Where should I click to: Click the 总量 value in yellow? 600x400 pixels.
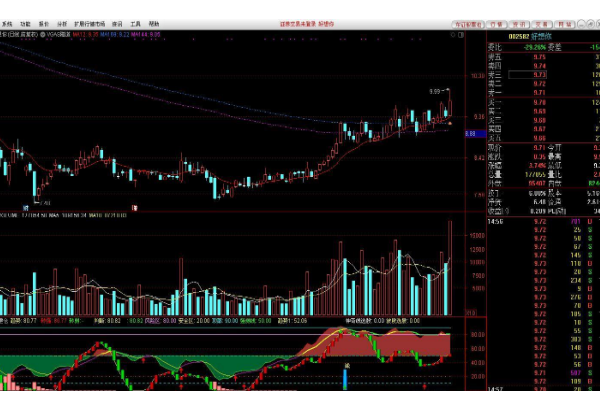[x=535, y=175]
